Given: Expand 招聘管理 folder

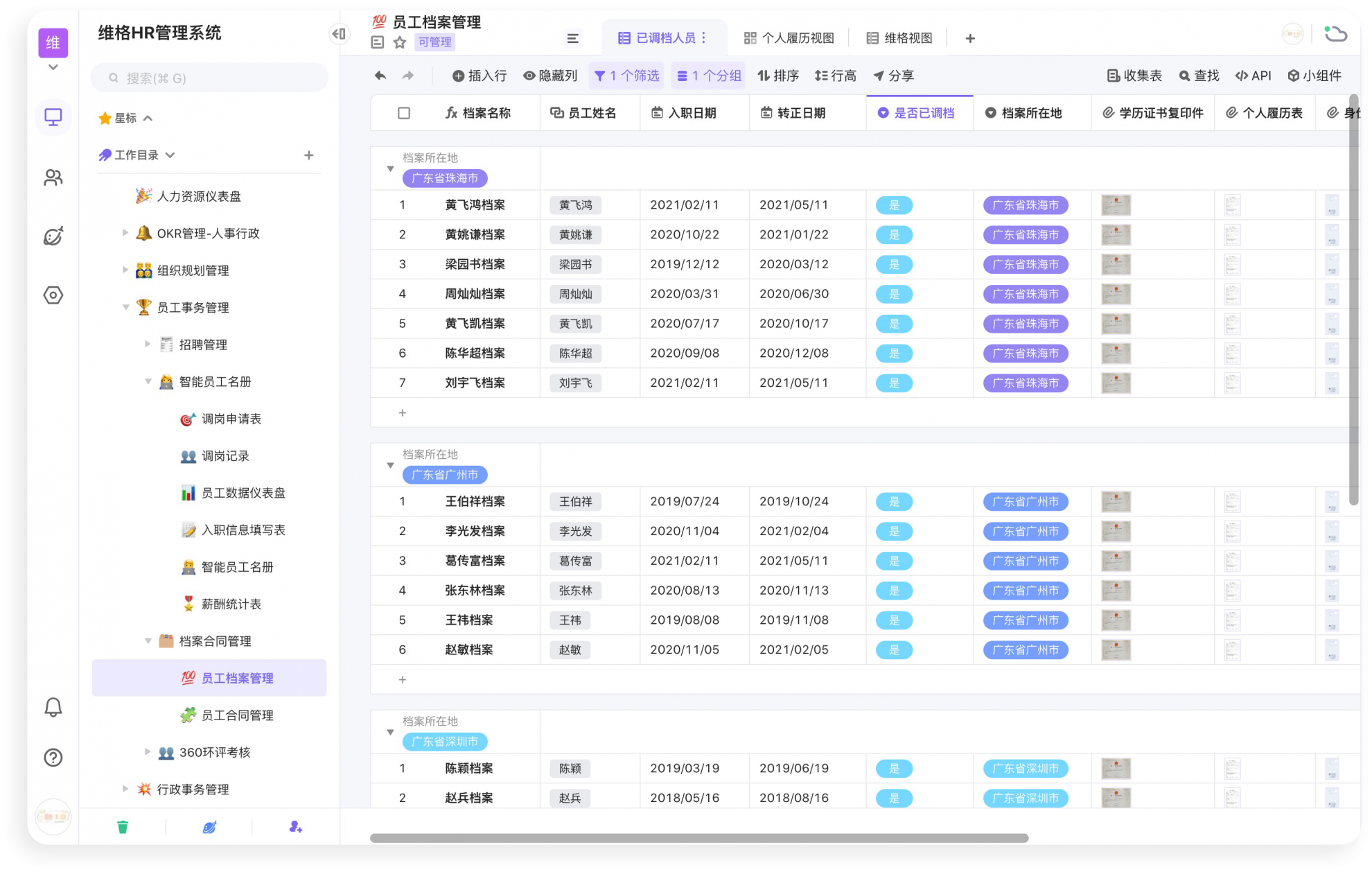Looking at the screenshot, I should click(148, 344).
